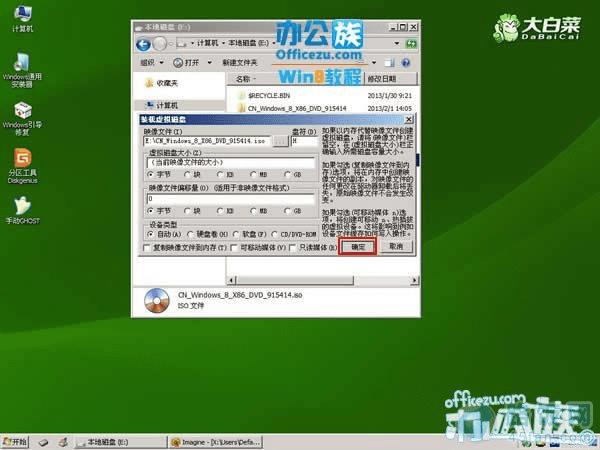
Task: Click 打开 in the Explorer toolbar
Action: [187, 62]
